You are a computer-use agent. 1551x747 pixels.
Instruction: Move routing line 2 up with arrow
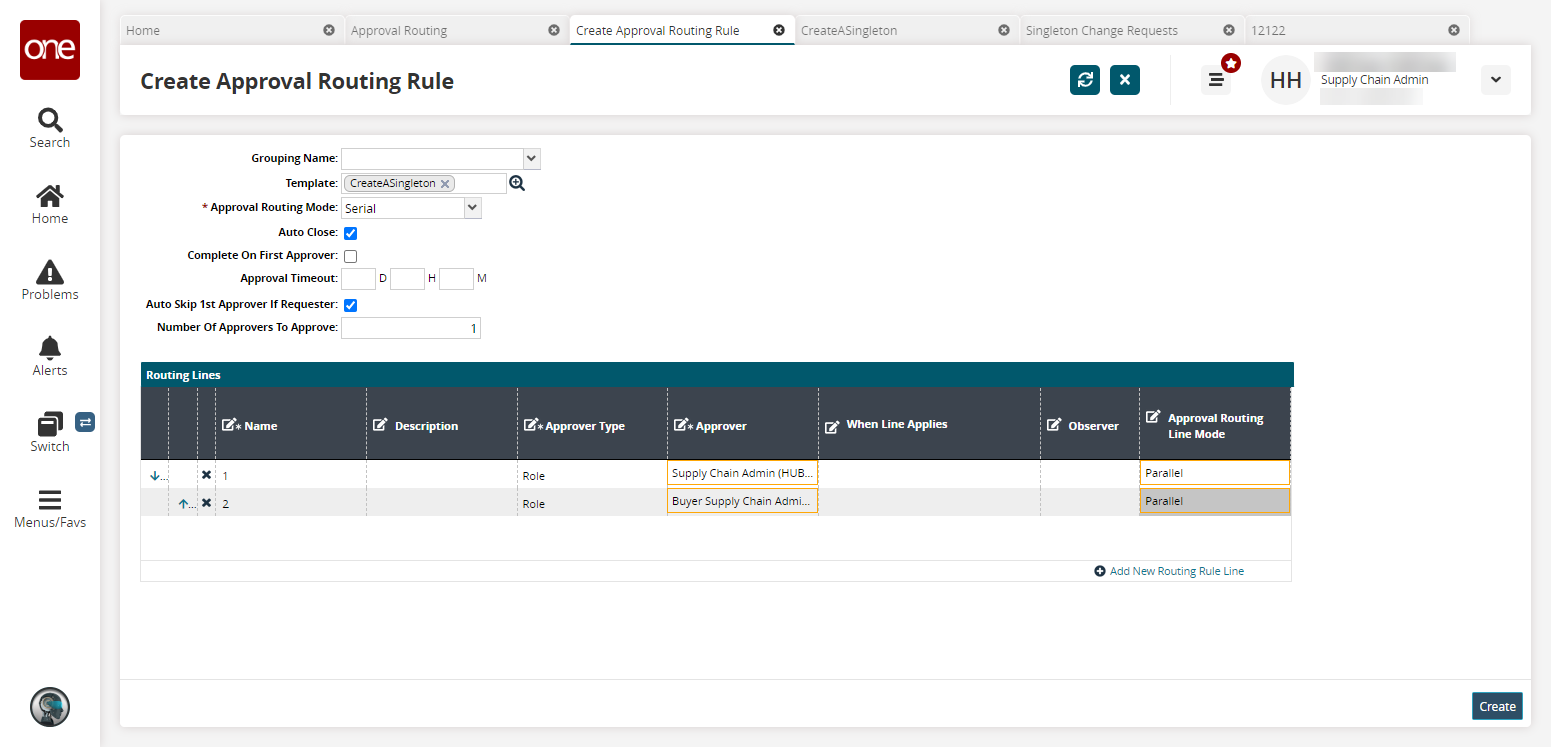184,503
